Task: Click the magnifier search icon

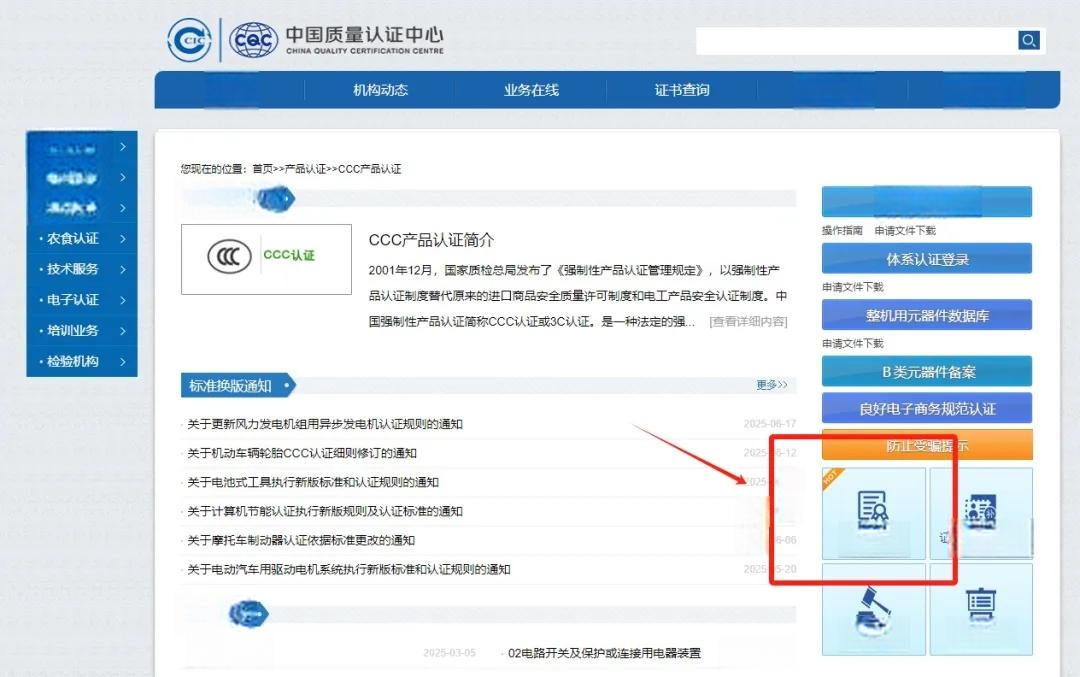Action: click(1029, 40)
